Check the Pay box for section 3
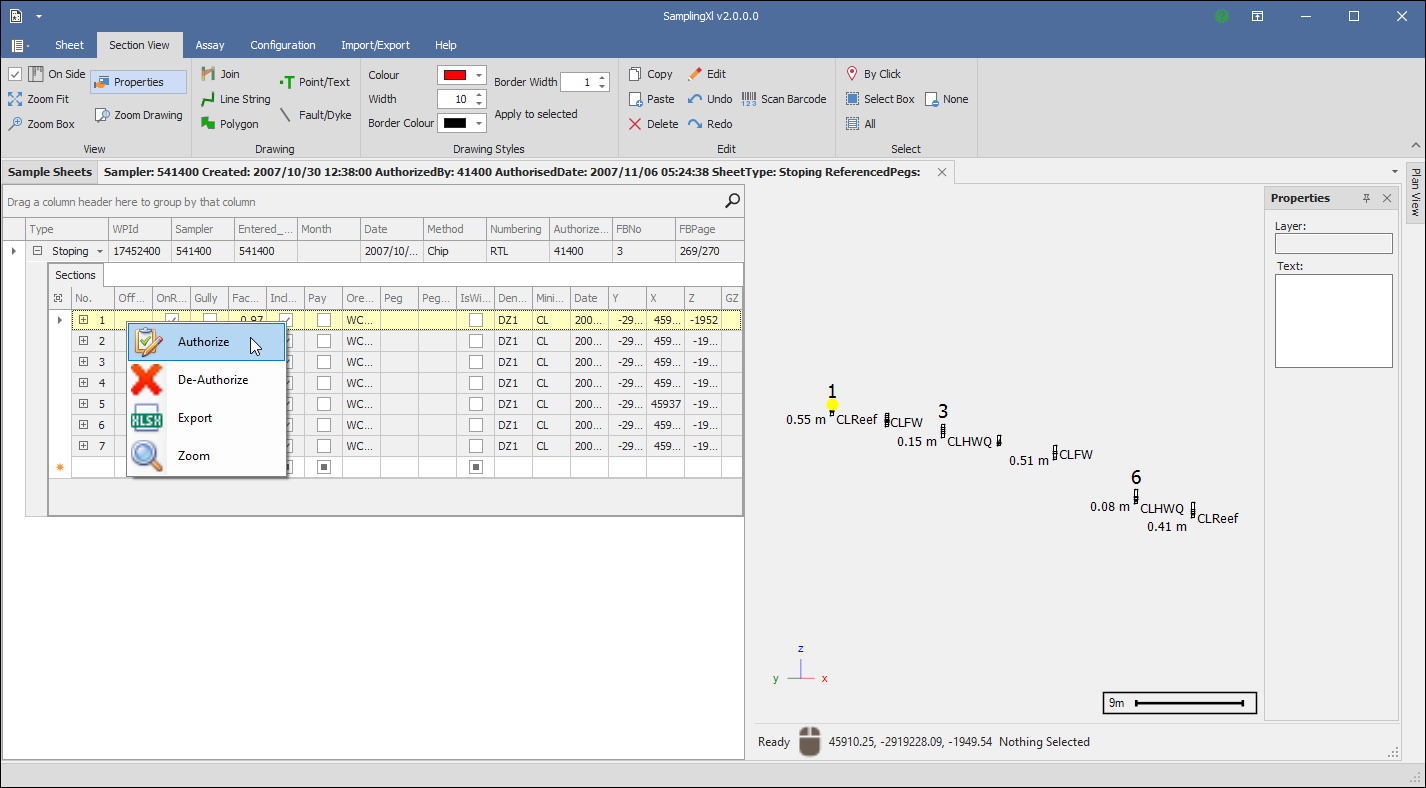This screenshot has height=788, width=1426. click(x=323, y=362)
